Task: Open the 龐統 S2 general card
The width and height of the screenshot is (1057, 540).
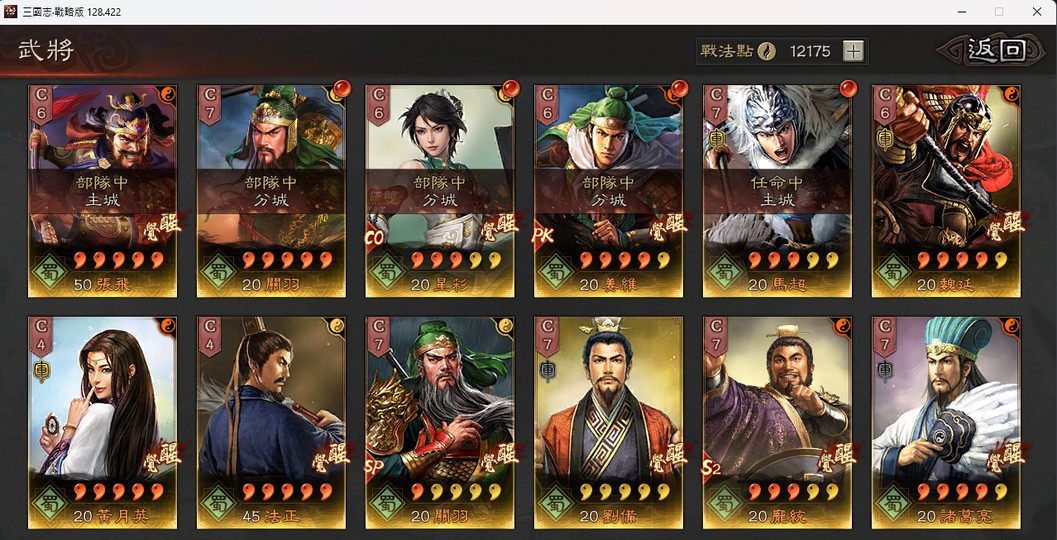Action: (x=777, y=423)
